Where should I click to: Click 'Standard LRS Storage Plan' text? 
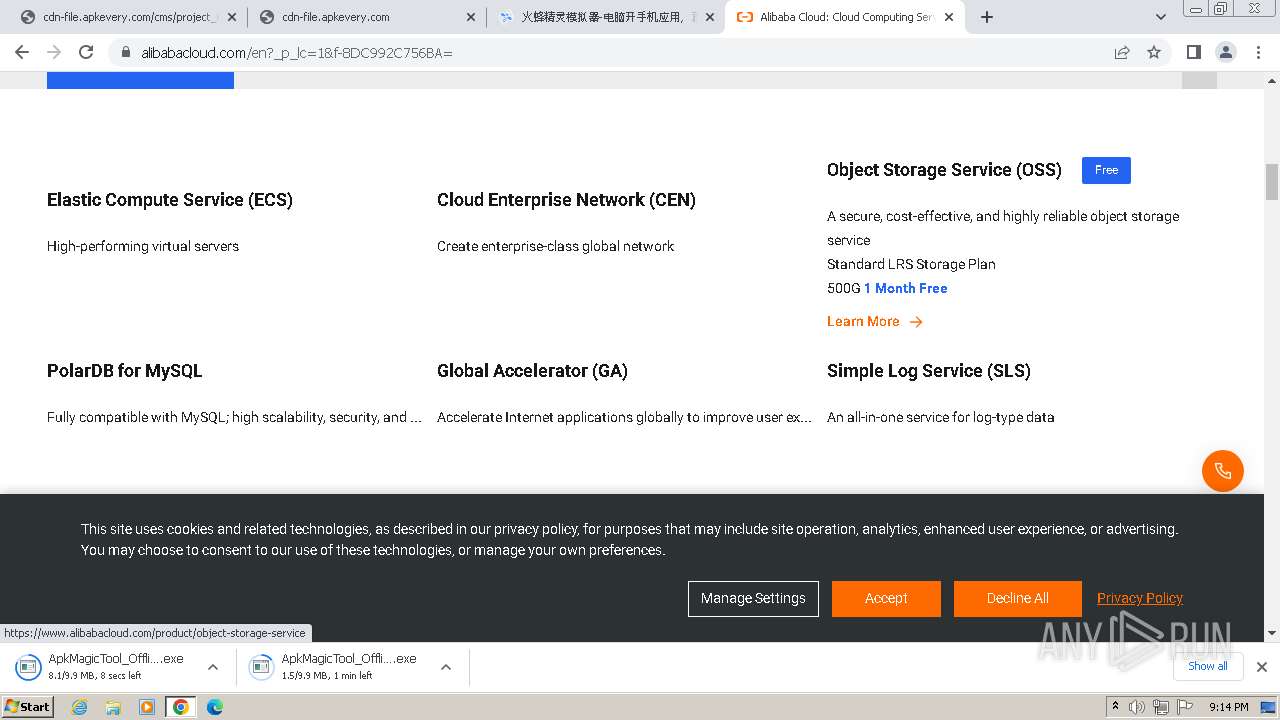[x=911, y=264]
